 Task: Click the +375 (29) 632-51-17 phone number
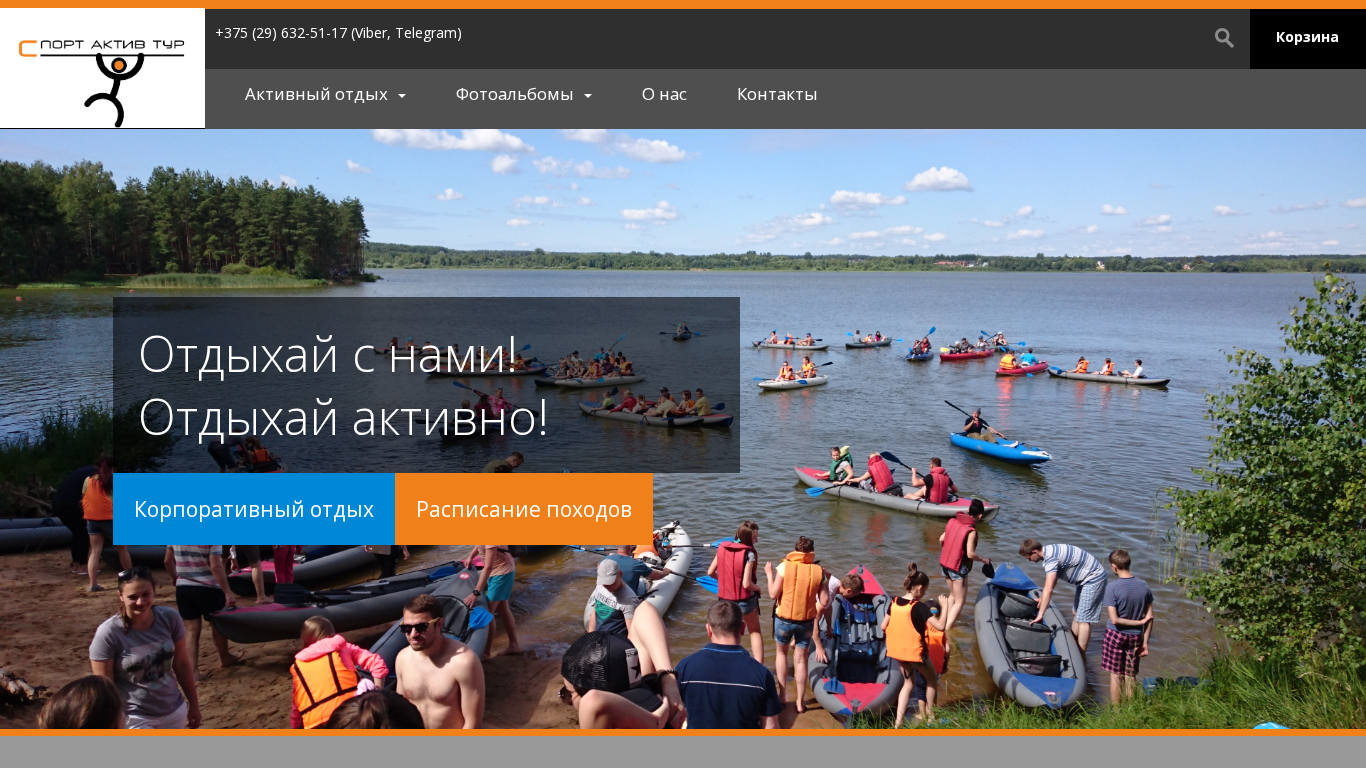pos(281,33)
